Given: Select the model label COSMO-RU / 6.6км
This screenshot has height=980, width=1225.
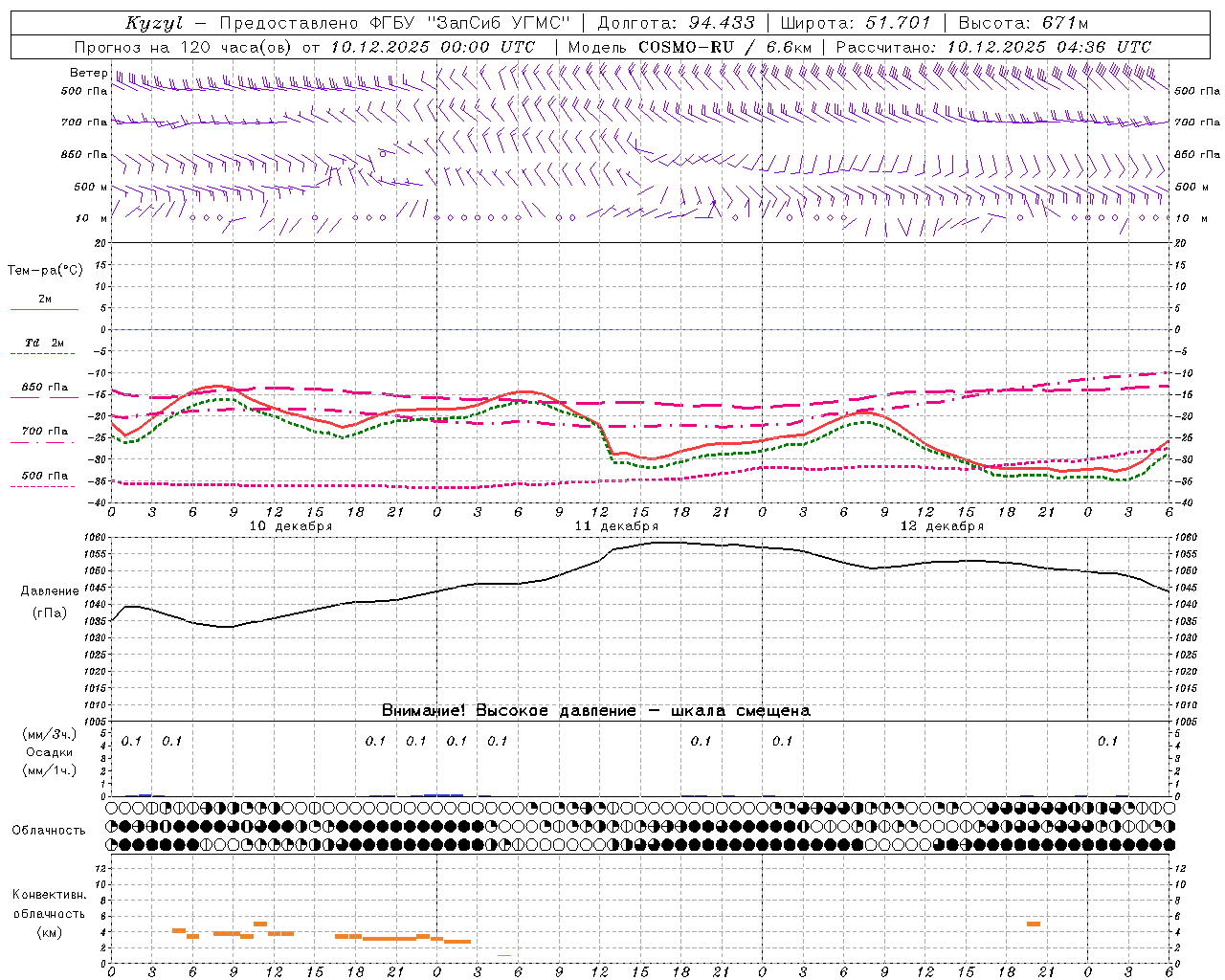Looking at the screenshot, I should coord(724,47).
